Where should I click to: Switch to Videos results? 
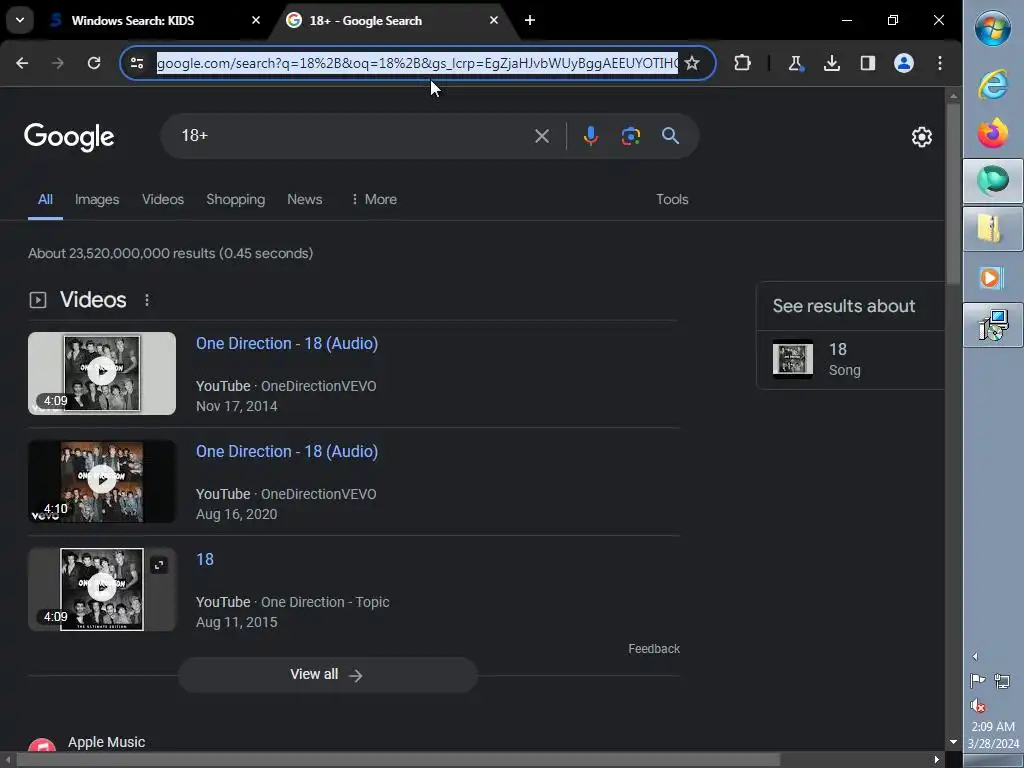(163, 199)
